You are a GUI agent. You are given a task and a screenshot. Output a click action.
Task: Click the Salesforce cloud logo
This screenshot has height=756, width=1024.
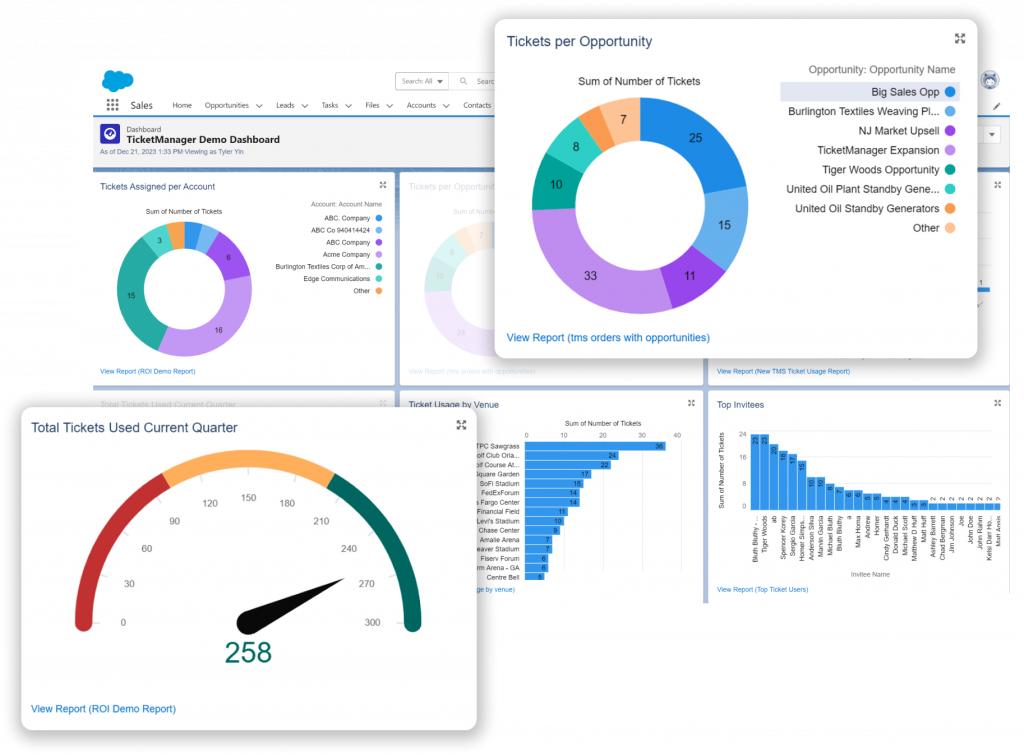point(118,80)
